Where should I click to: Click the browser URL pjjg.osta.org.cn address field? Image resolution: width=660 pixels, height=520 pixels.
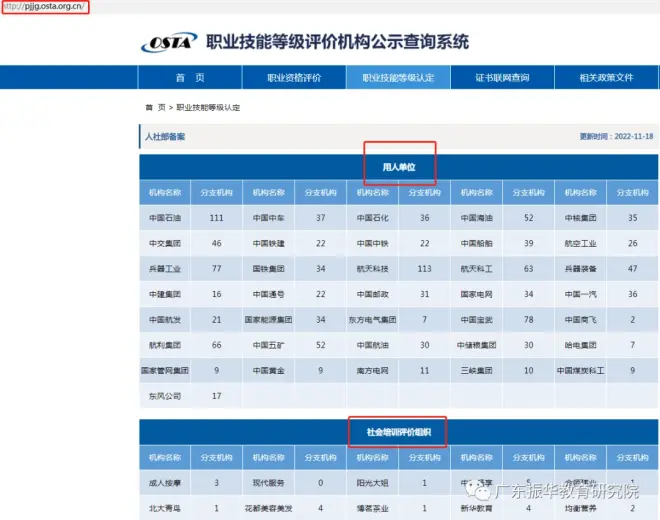[45, 7]
